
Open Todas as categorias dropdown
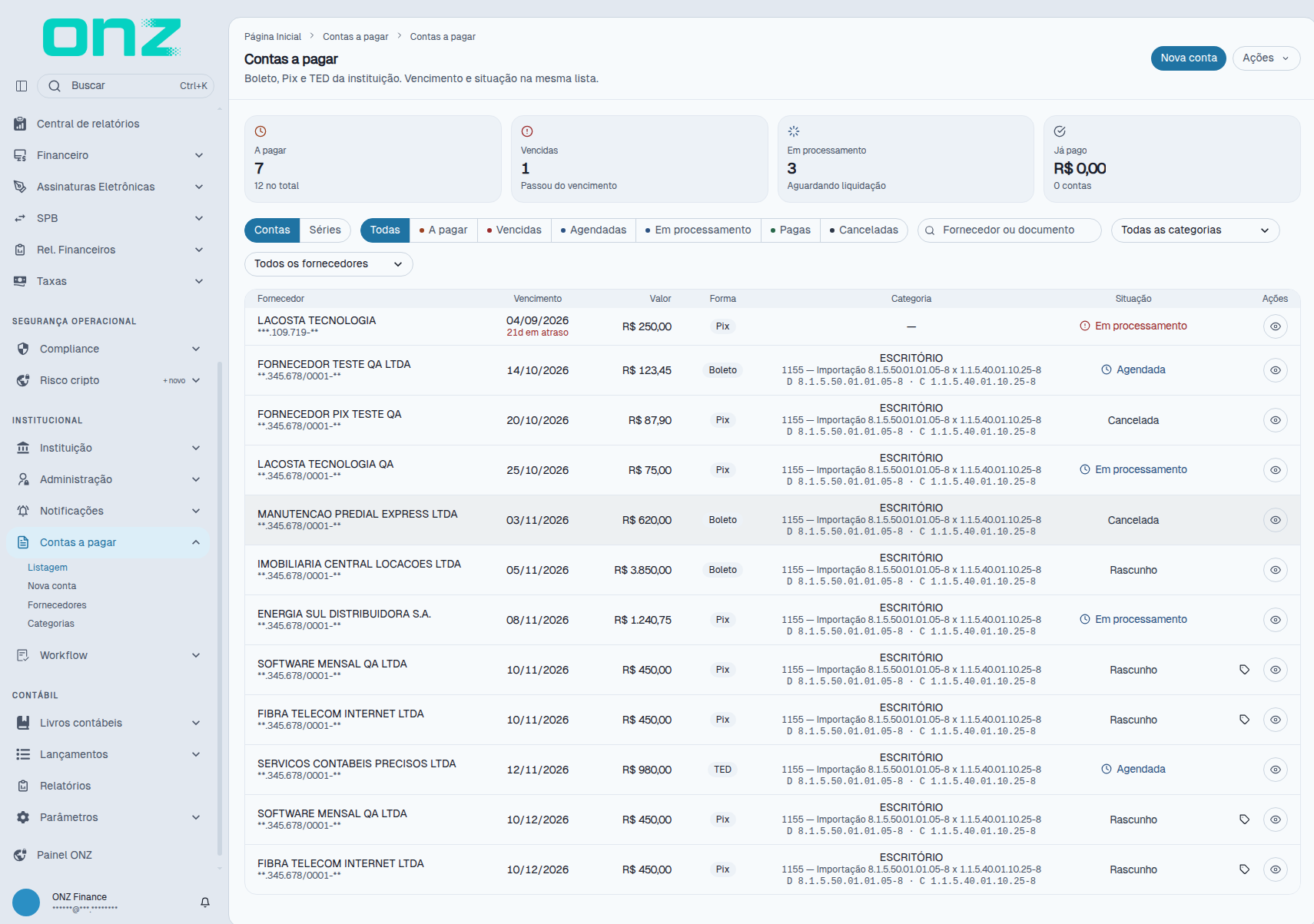click(x=1195, y=230)
